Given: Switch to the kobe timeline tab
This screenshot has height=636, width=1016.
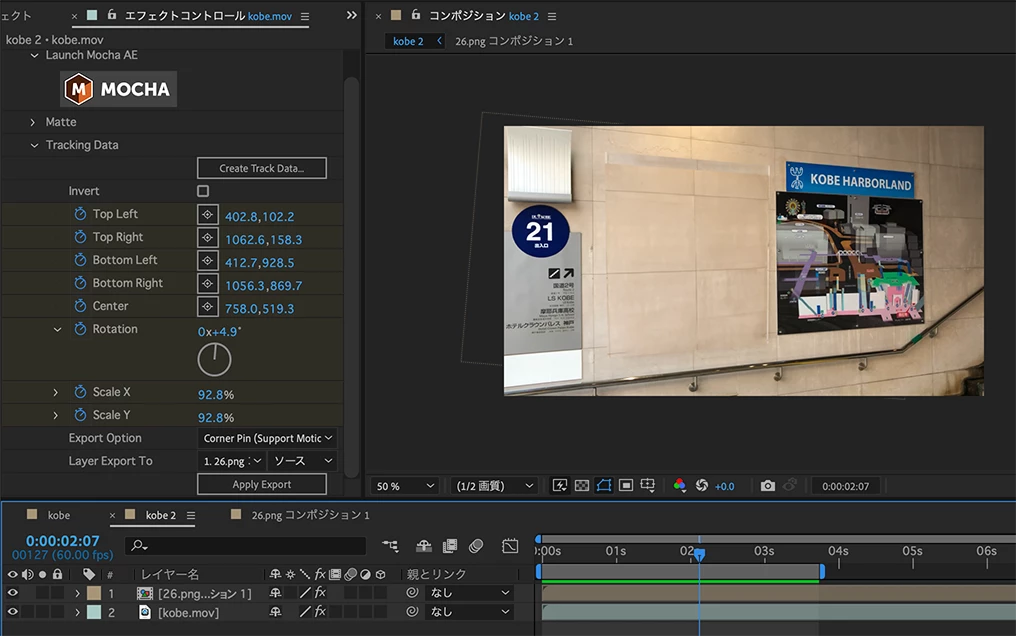Looking at the screenshot, I should tap(59, 515).
